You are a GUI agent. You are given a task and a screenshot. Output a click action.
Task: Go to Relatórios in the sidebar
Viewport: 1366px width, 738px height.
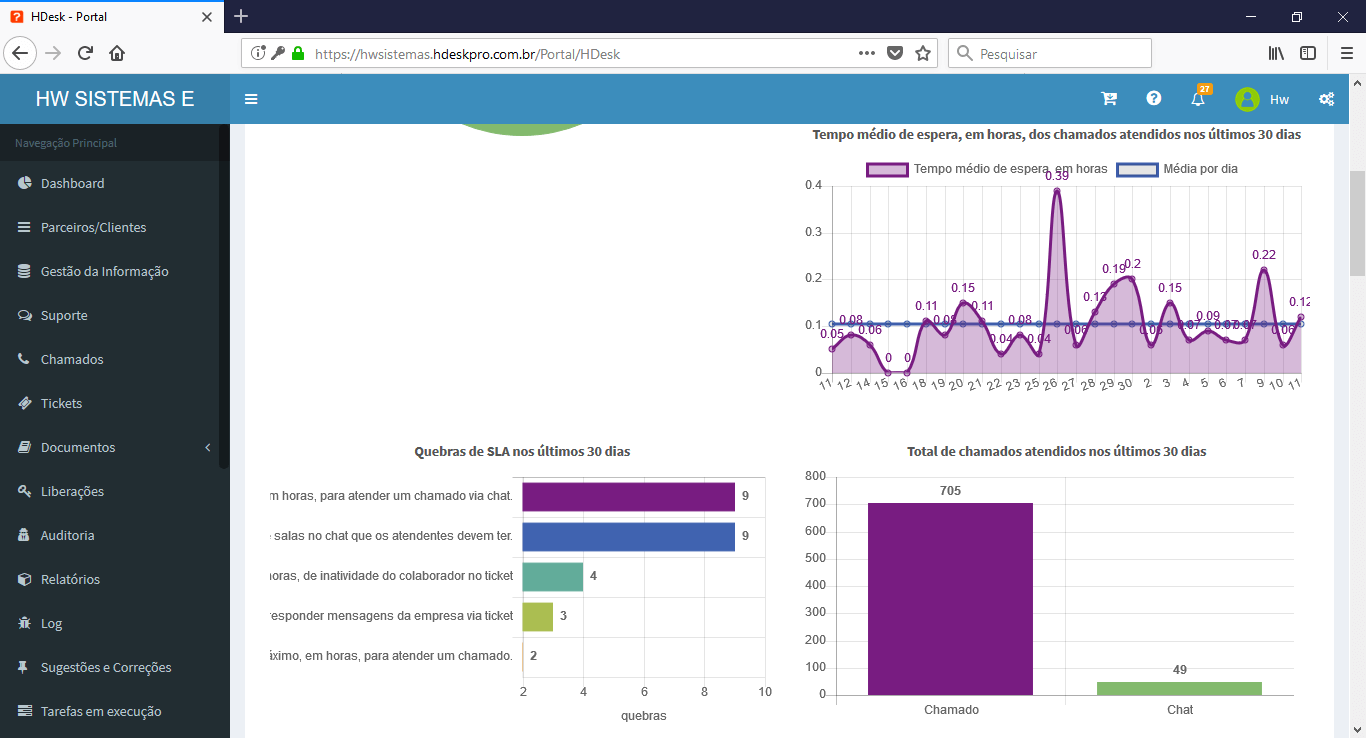tap(70, 579)
